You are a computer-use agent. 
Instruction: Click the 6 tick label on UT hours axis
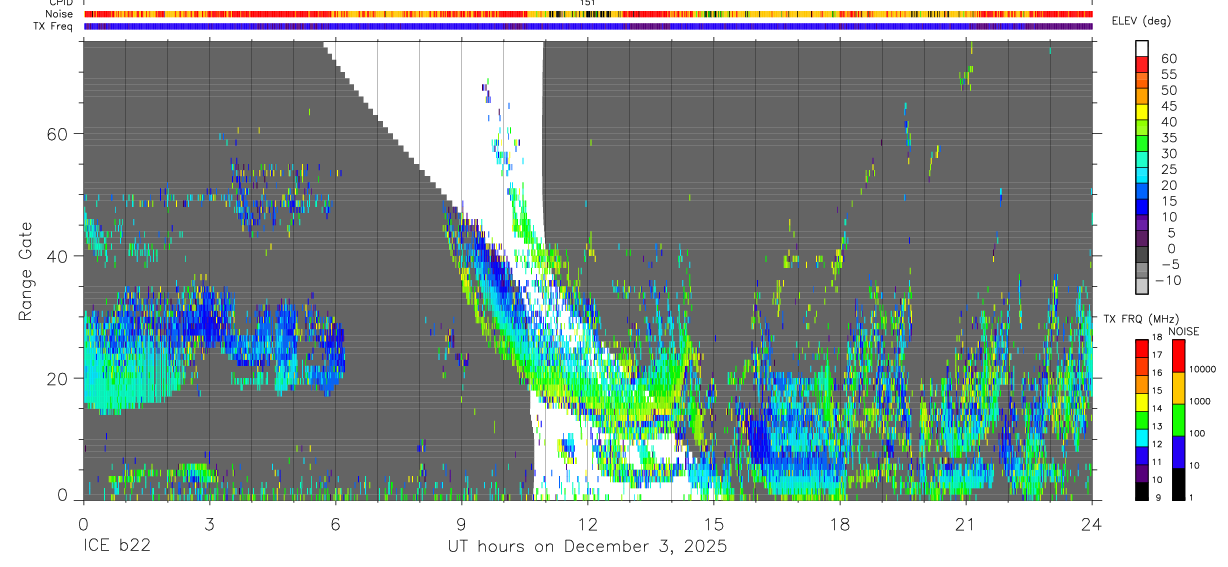[335, 525]
